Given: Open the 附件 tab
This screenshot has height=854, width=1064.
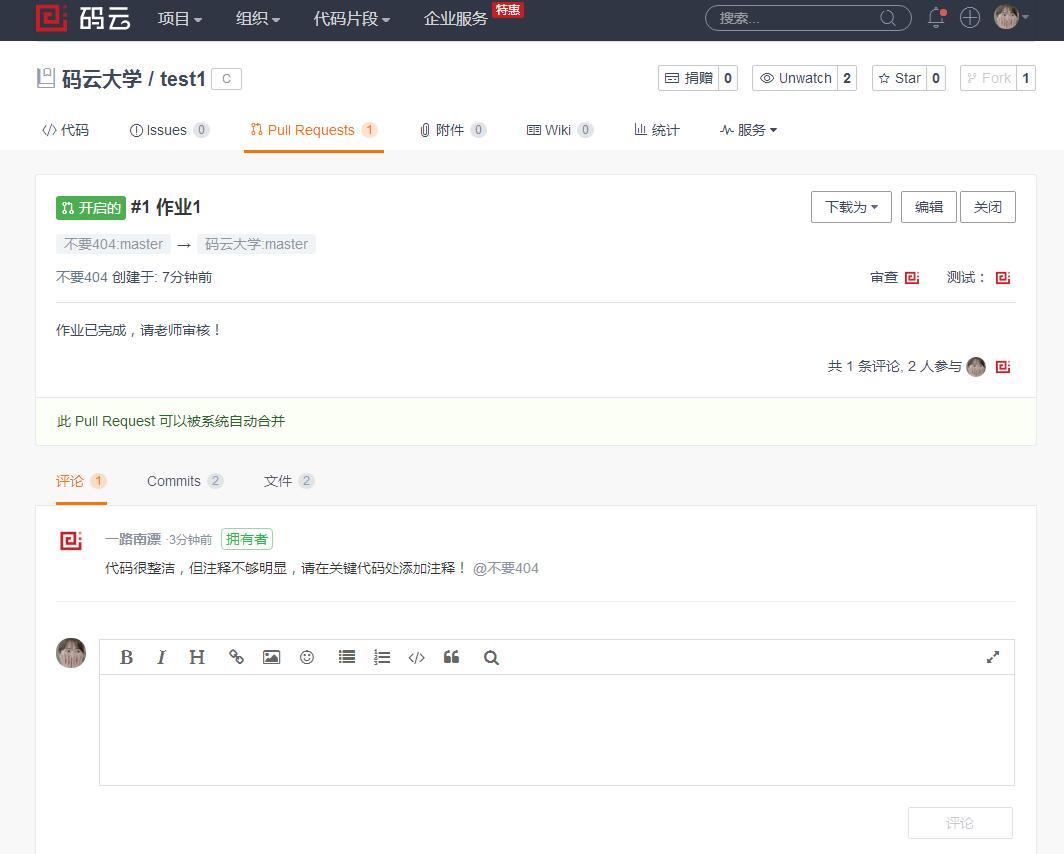Looking at the screenshot, I should tap(453, 130).
